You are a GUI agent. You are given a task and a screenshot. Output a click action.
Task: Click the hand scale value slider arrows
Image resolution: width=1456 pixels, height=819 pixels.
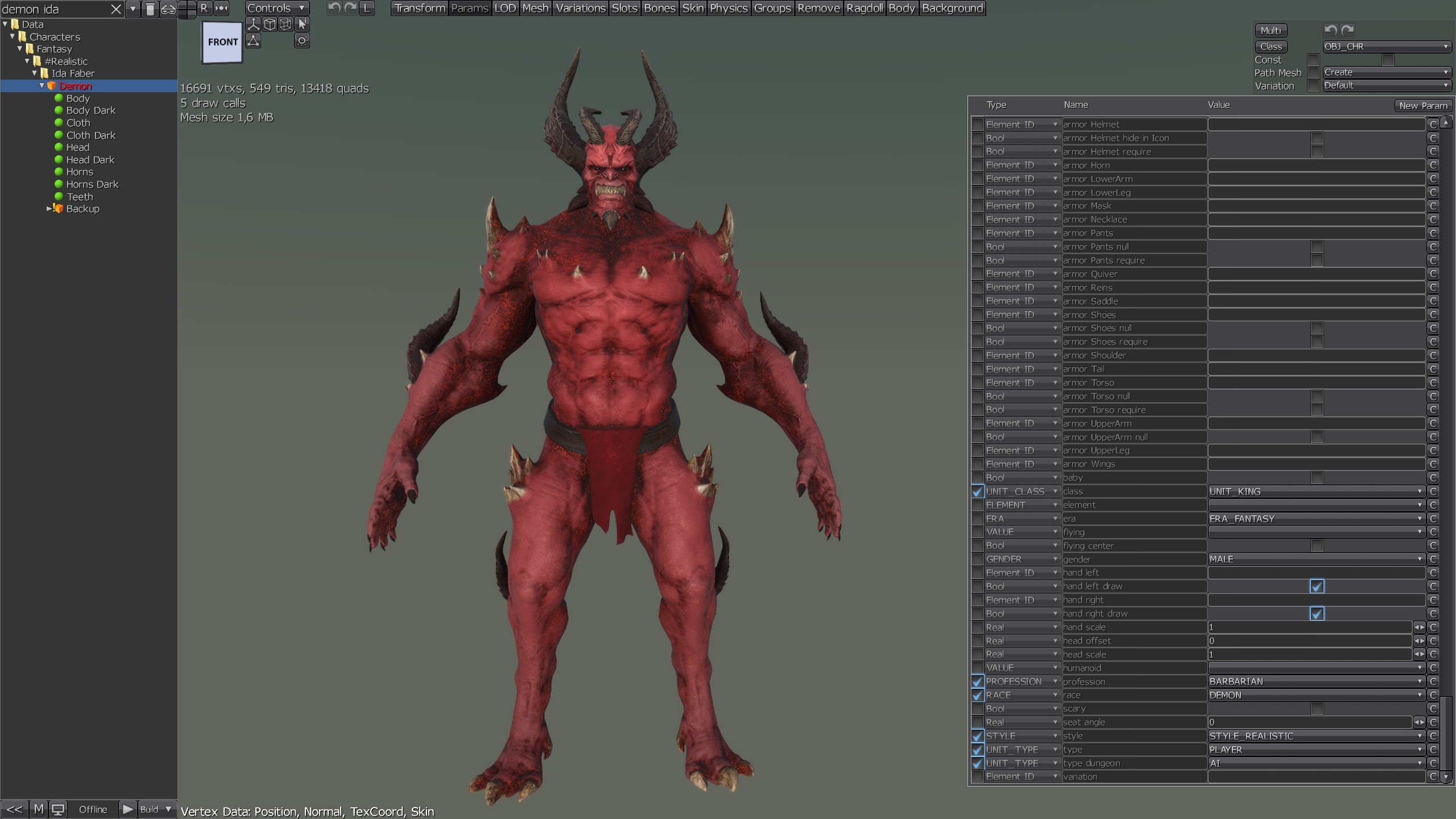coord(1419,627)
